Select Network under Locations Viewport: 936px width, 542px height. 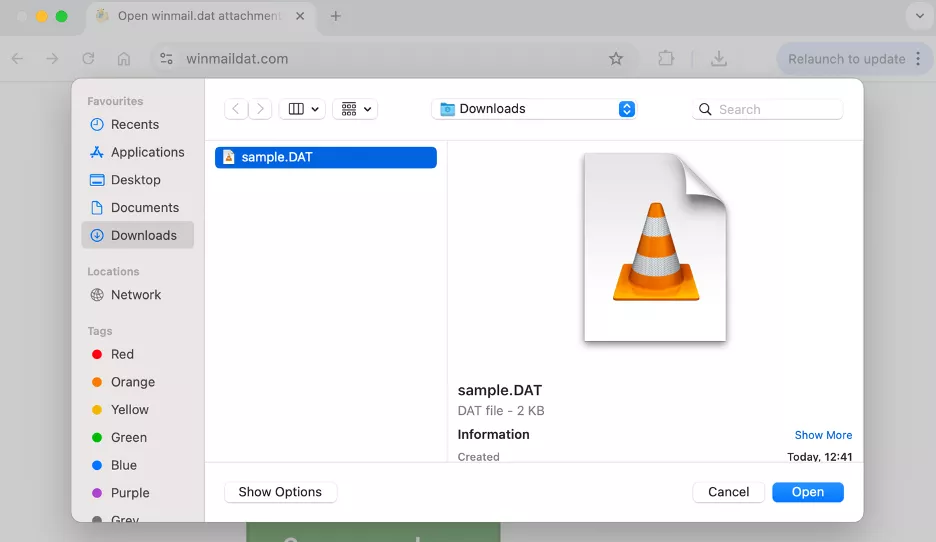tap(135, 295)
